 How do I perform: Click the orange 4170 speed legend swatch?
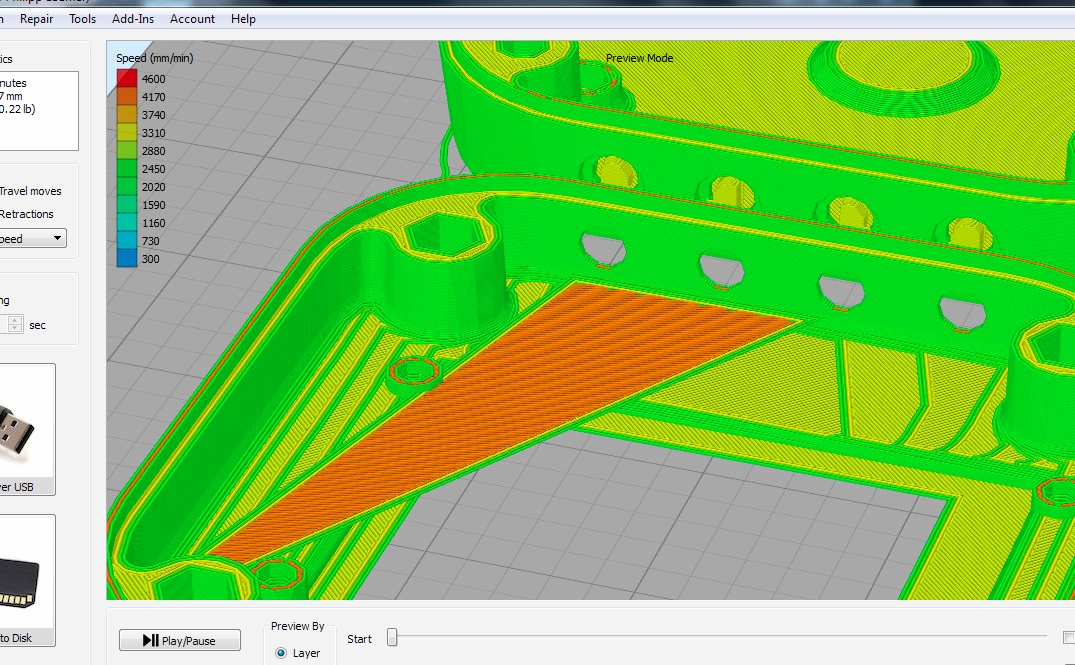point(127,97)
